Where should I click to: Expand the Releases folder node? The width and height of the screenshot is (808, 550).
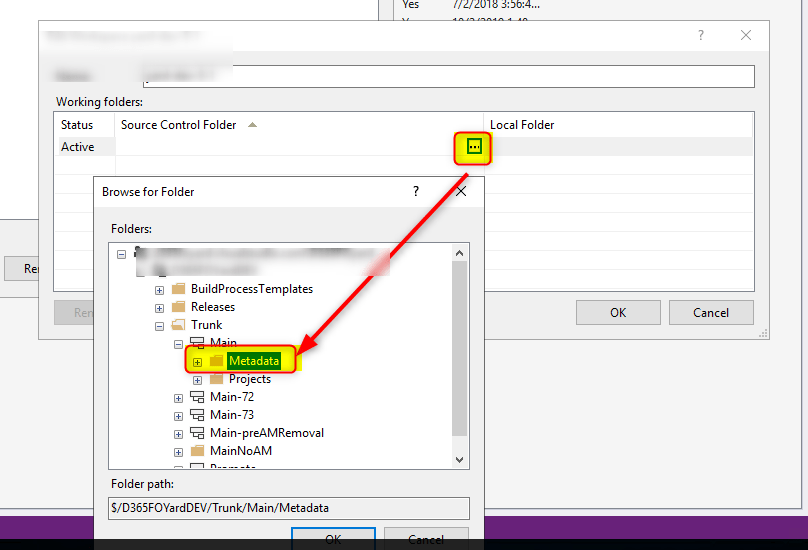point(160,307)
